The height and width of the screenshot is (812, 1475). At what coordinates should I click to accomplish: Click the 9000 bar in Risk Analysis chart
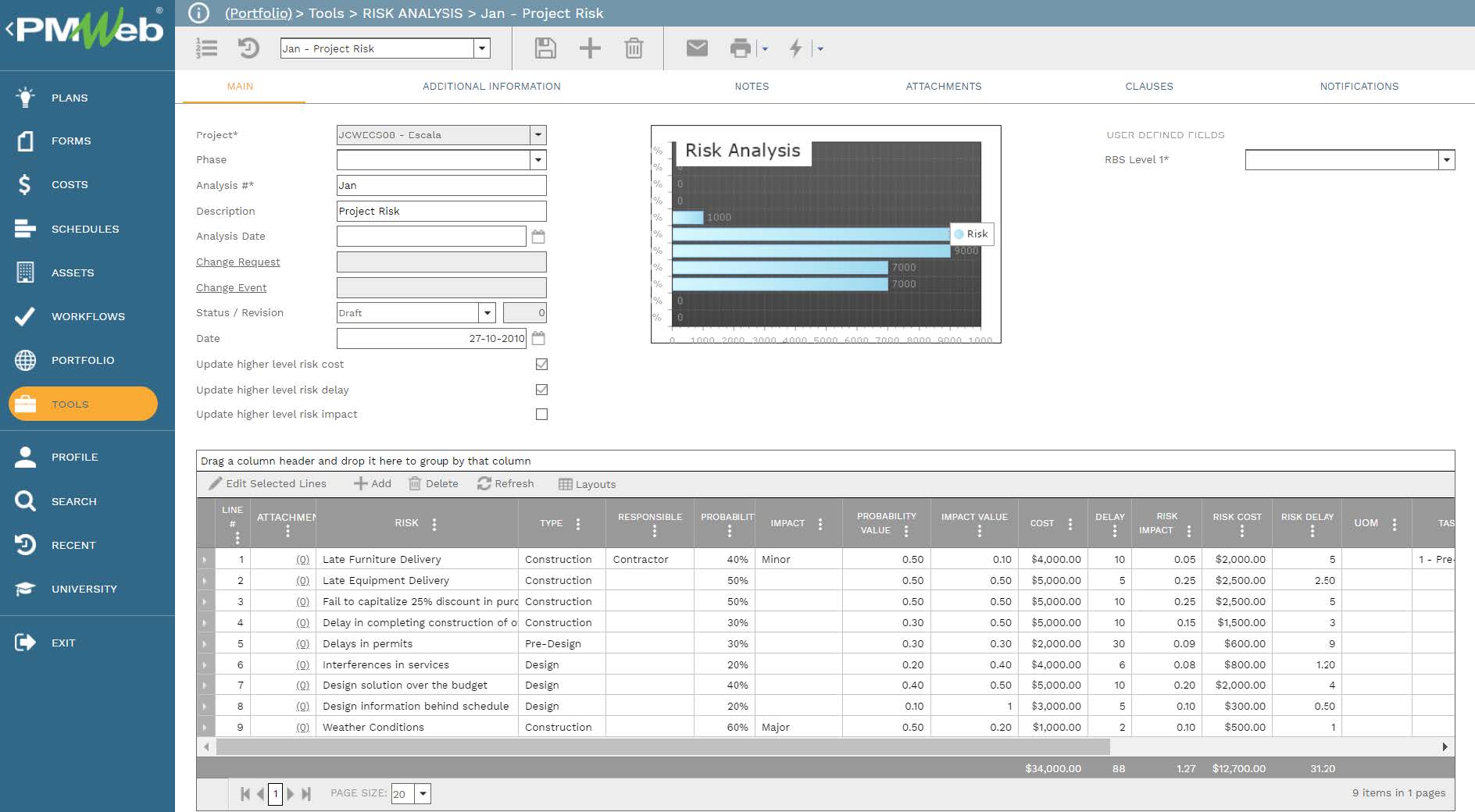[x=811, y=251]
